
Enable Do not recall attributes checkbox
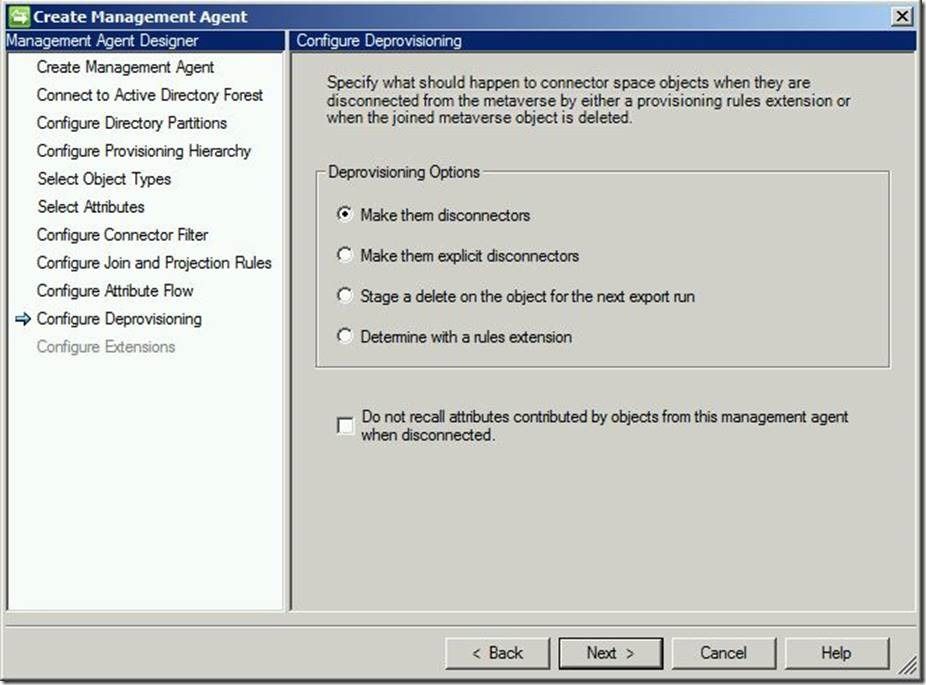(345, 425)
